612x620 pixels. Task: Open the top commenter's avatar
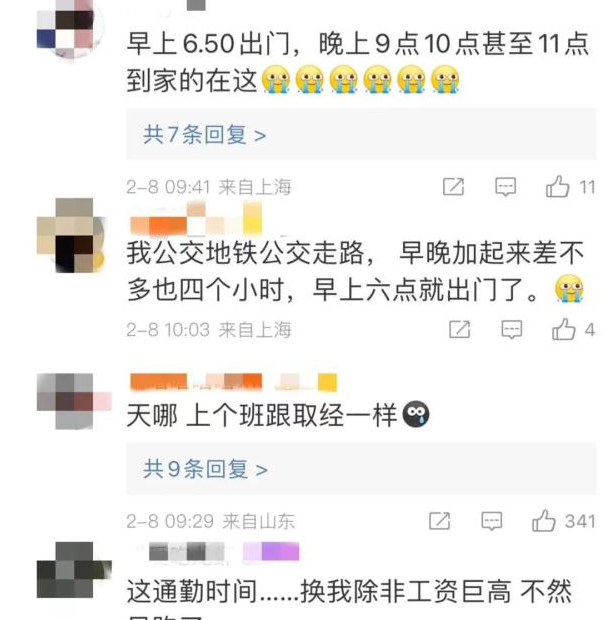(70, 30)
